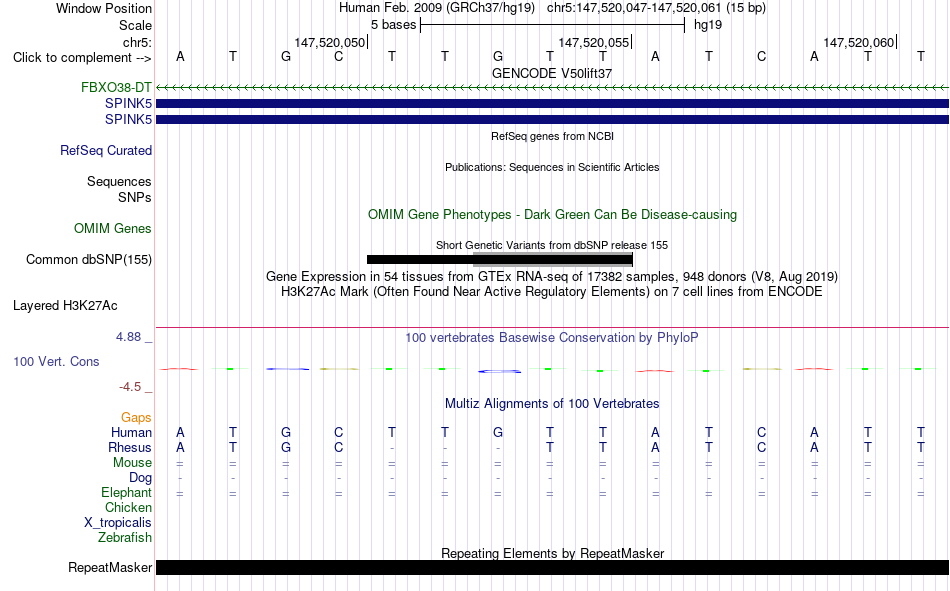The image size is (950, 591).
Task: Click 100 vertebrates Basewise Conservation by PhyloP title
Action: pyautogui.click(x=552, y=338)
